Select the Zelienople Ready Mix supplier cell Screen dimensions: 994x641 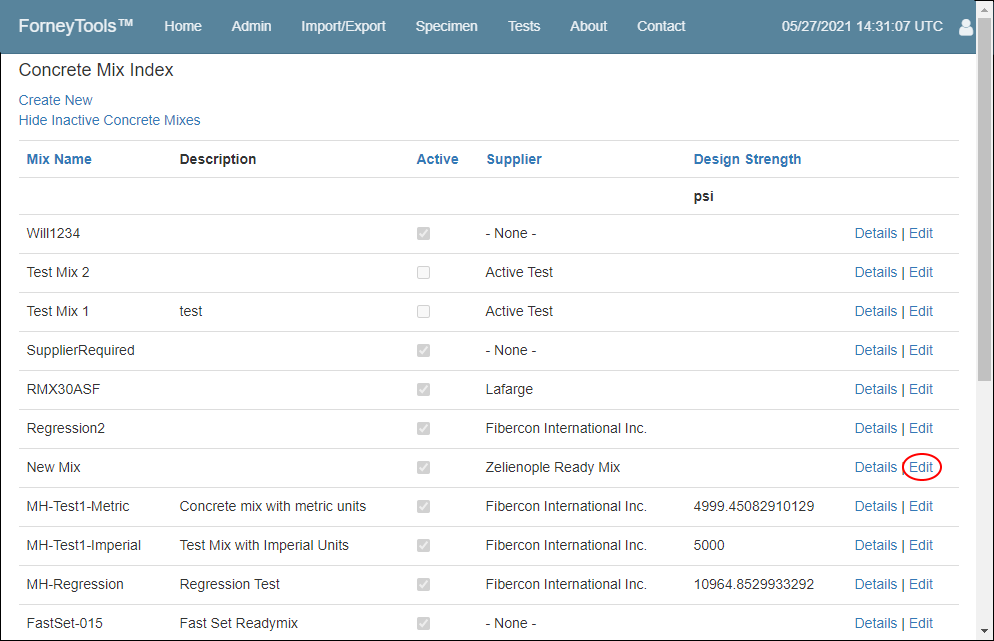pos(553,467)
